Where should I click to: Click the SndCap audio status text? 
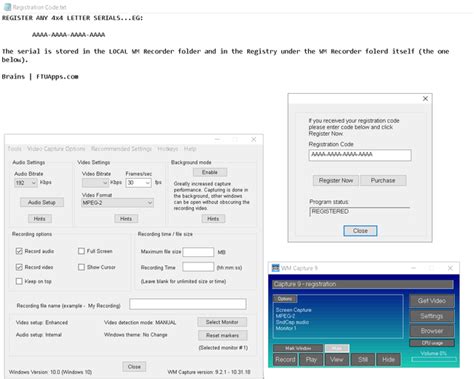[292, 322]
